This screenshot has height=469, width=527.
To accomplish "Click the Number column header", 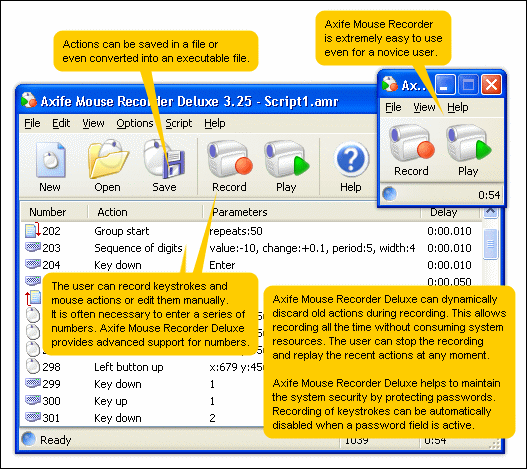I will (x=54, y=212).
